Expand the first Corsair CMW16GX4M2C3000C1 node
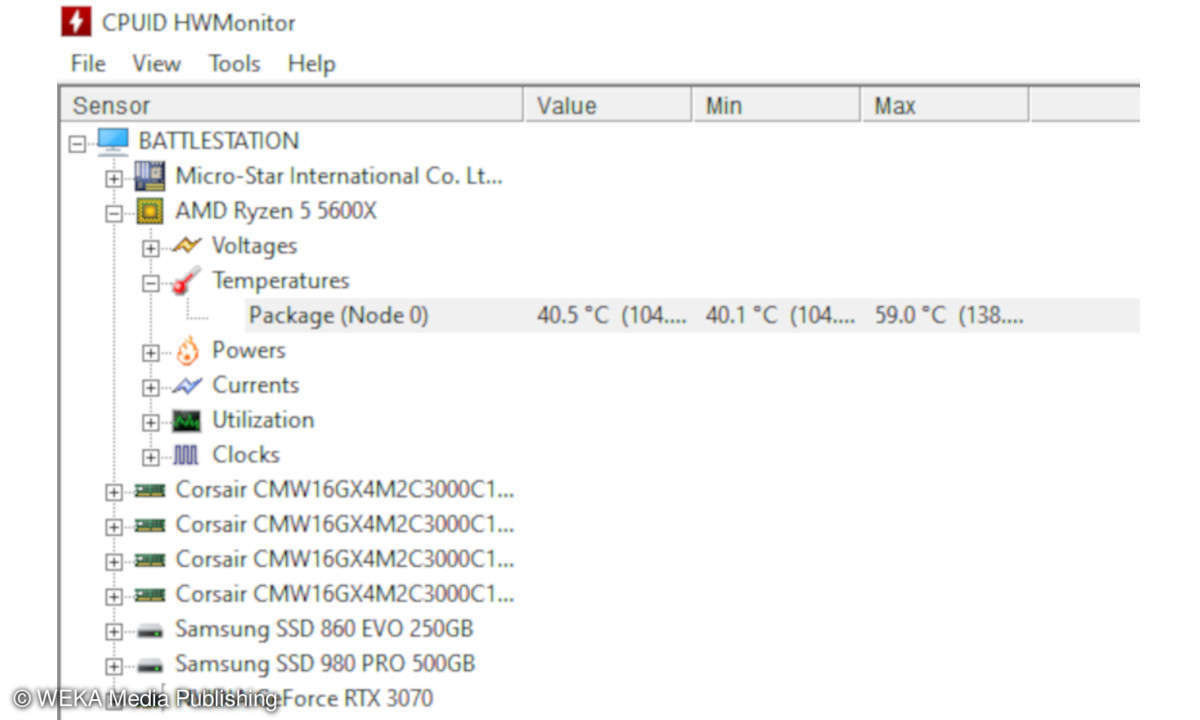 (114, 492)
